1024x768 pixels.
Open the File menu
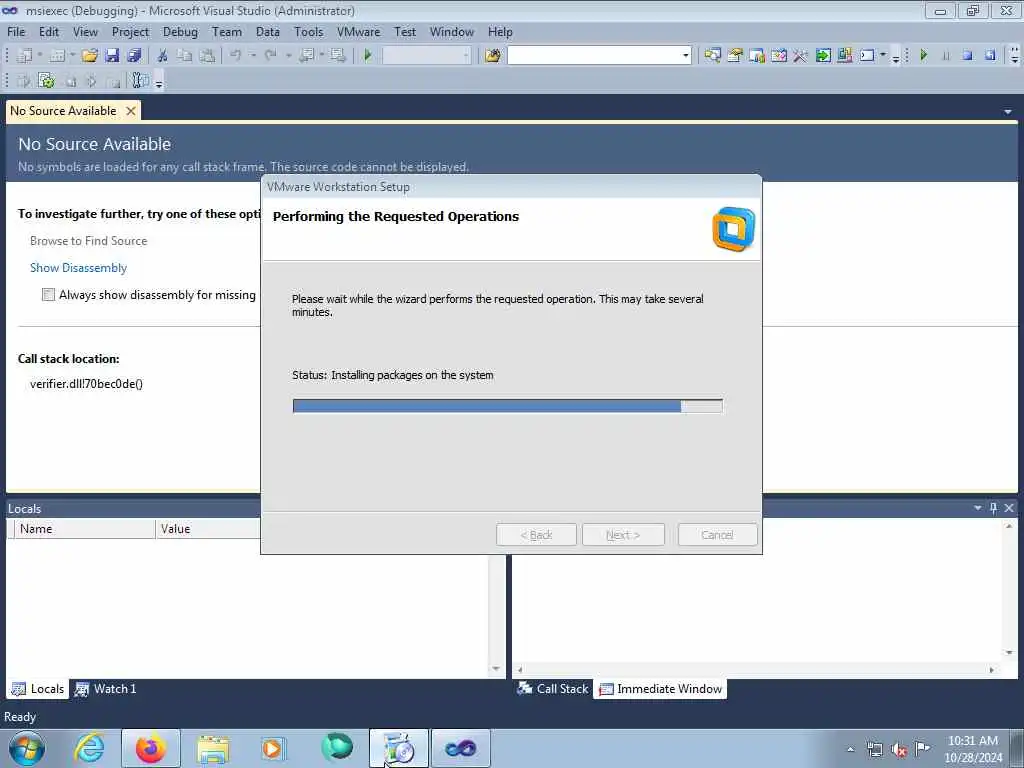click(x=16, y=32)
